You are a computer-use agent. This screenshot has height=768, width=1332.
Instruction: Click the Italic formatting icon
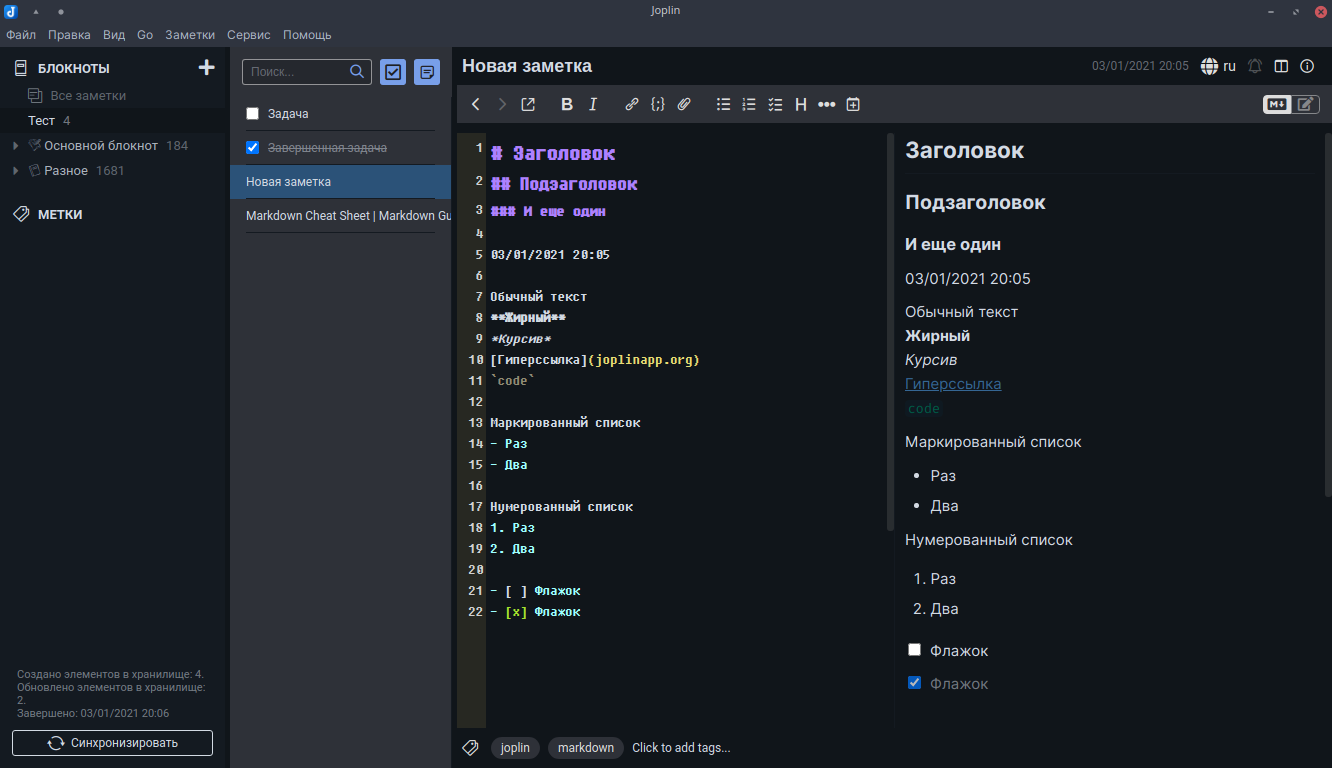(593, 104)
